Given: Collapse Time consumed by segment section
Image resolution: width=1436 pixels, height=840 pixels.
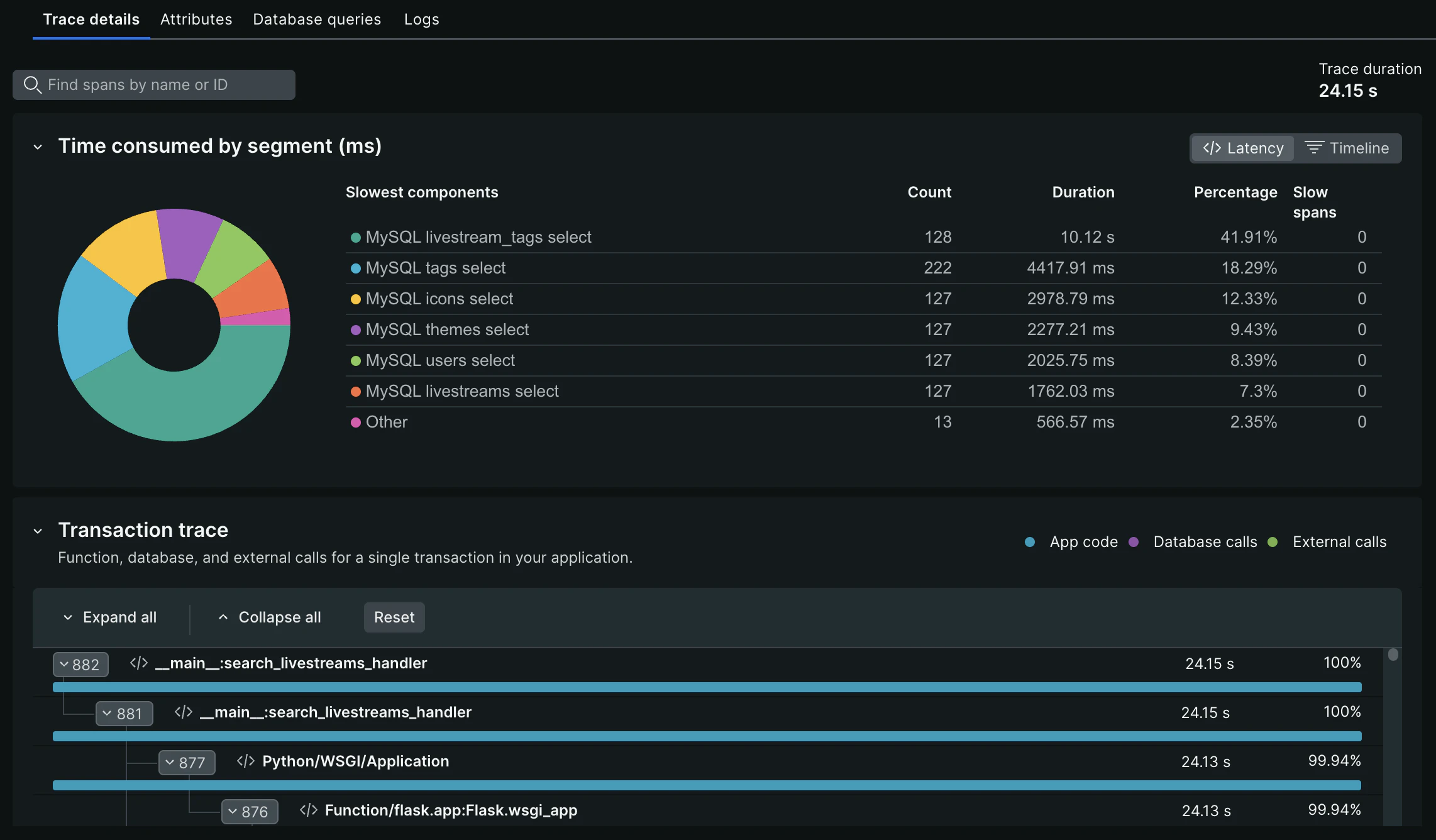Looking at the screenshot, I should pyautogui.click(x=38, y=146).
